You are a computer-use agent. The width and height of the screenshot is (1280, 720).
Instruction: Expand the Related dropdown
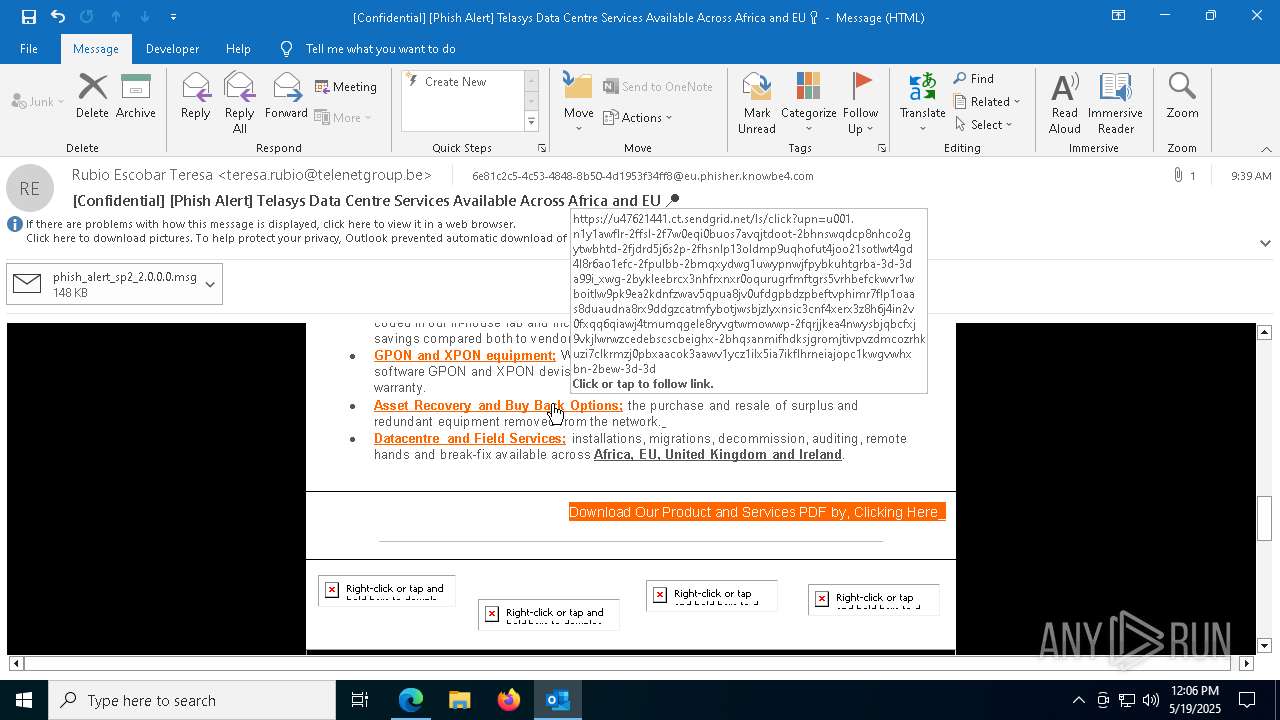(987, 102)
